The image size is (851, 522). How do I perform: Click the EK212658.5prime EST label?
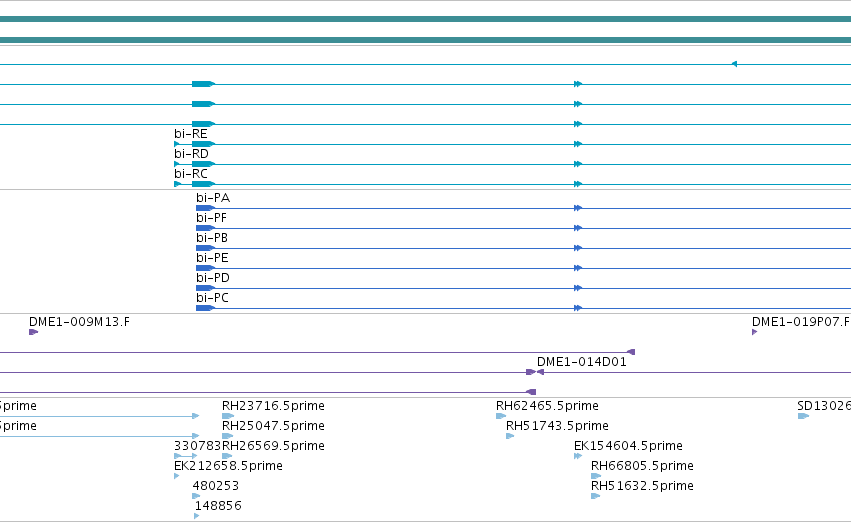tap(228, 466)
